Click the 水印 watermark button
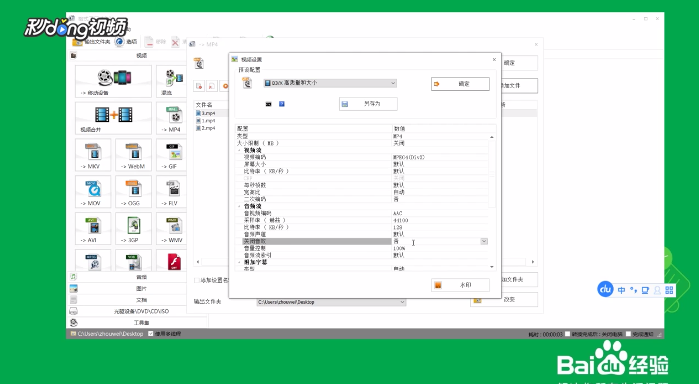Screen dimensions: 699x384 [460, 285]
